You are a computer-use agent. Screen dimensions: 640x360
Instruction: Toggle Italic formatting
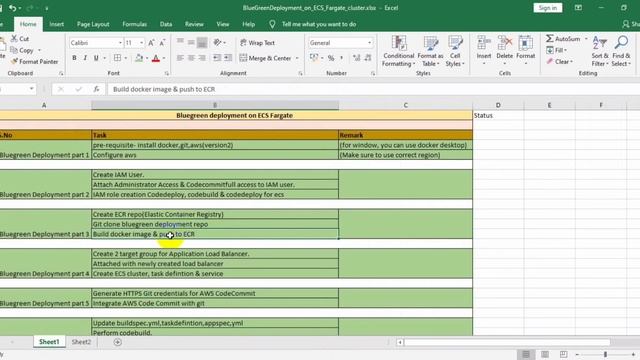85,58
